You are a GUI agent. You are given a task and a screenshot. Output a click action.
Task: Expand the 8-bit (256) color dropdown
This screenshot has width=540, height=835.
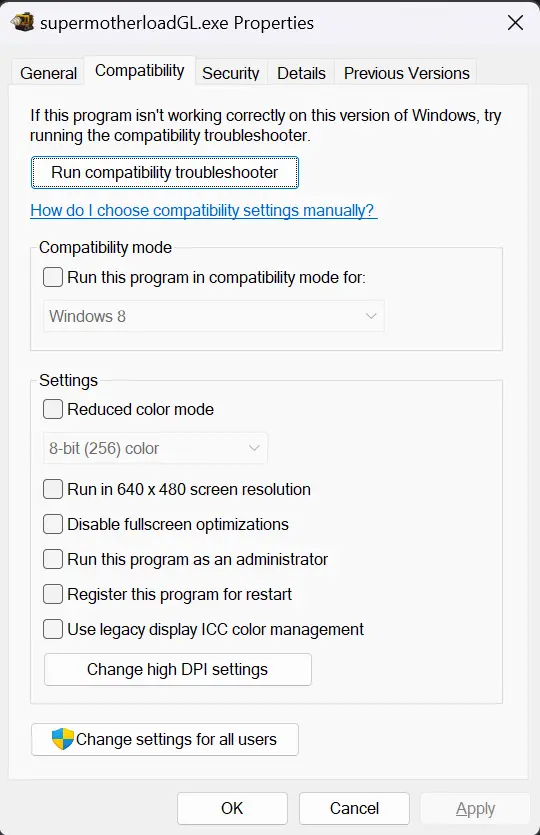155,448
